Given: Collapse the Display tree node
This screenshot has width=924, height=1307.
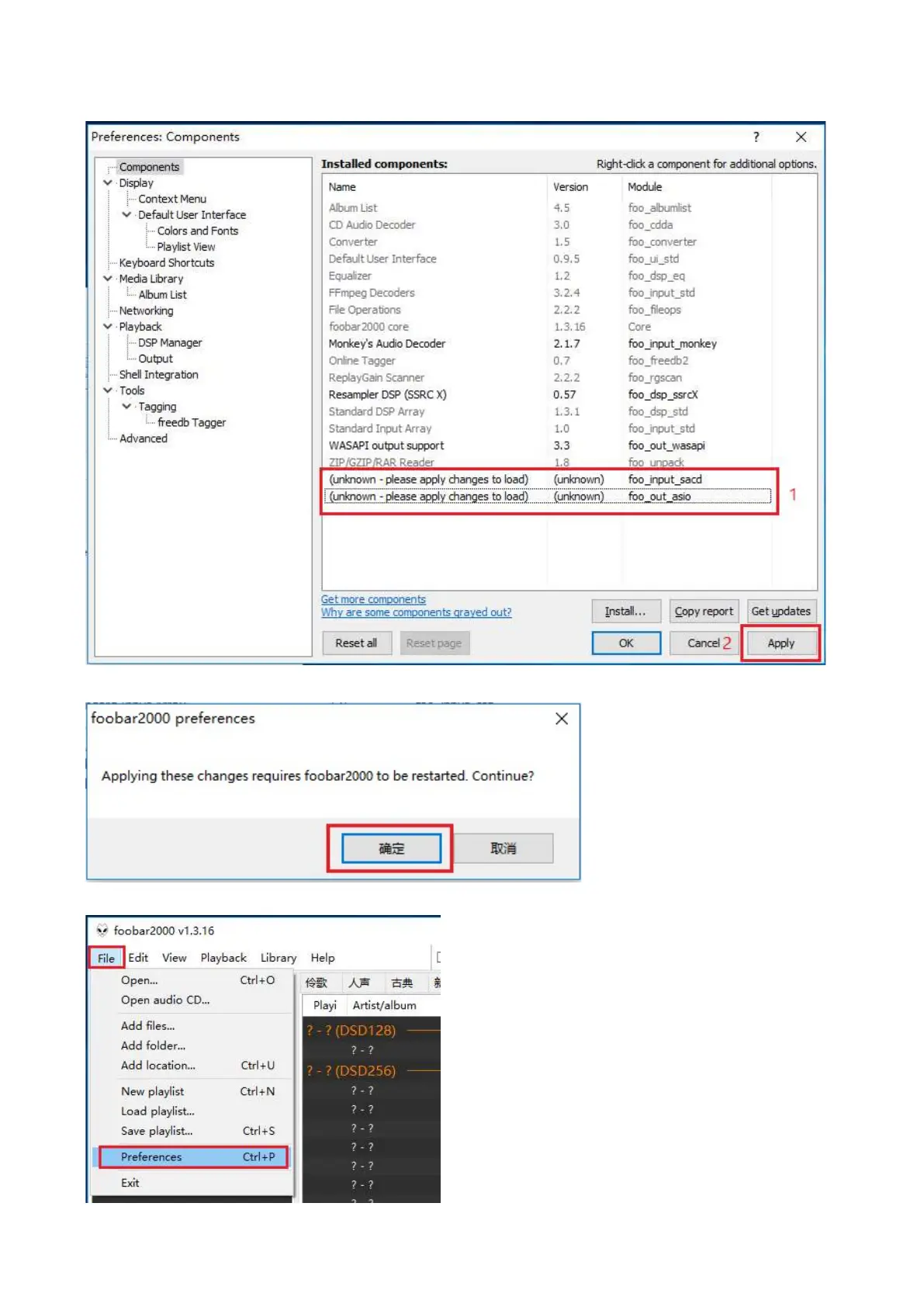Looking at the screenshot, I should [108, 183].
